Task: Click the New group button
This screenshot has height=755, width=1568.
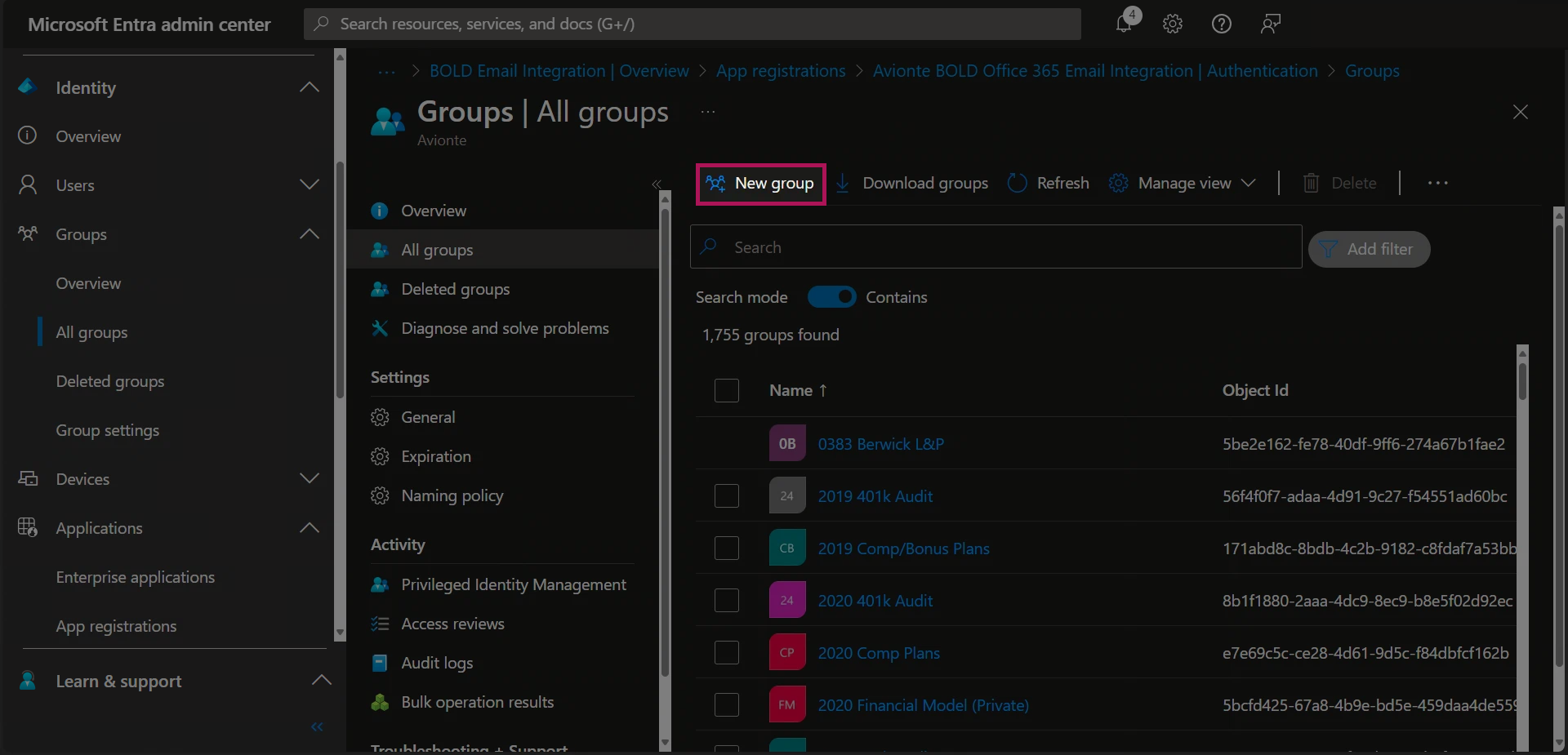Action: click(760, 184)
